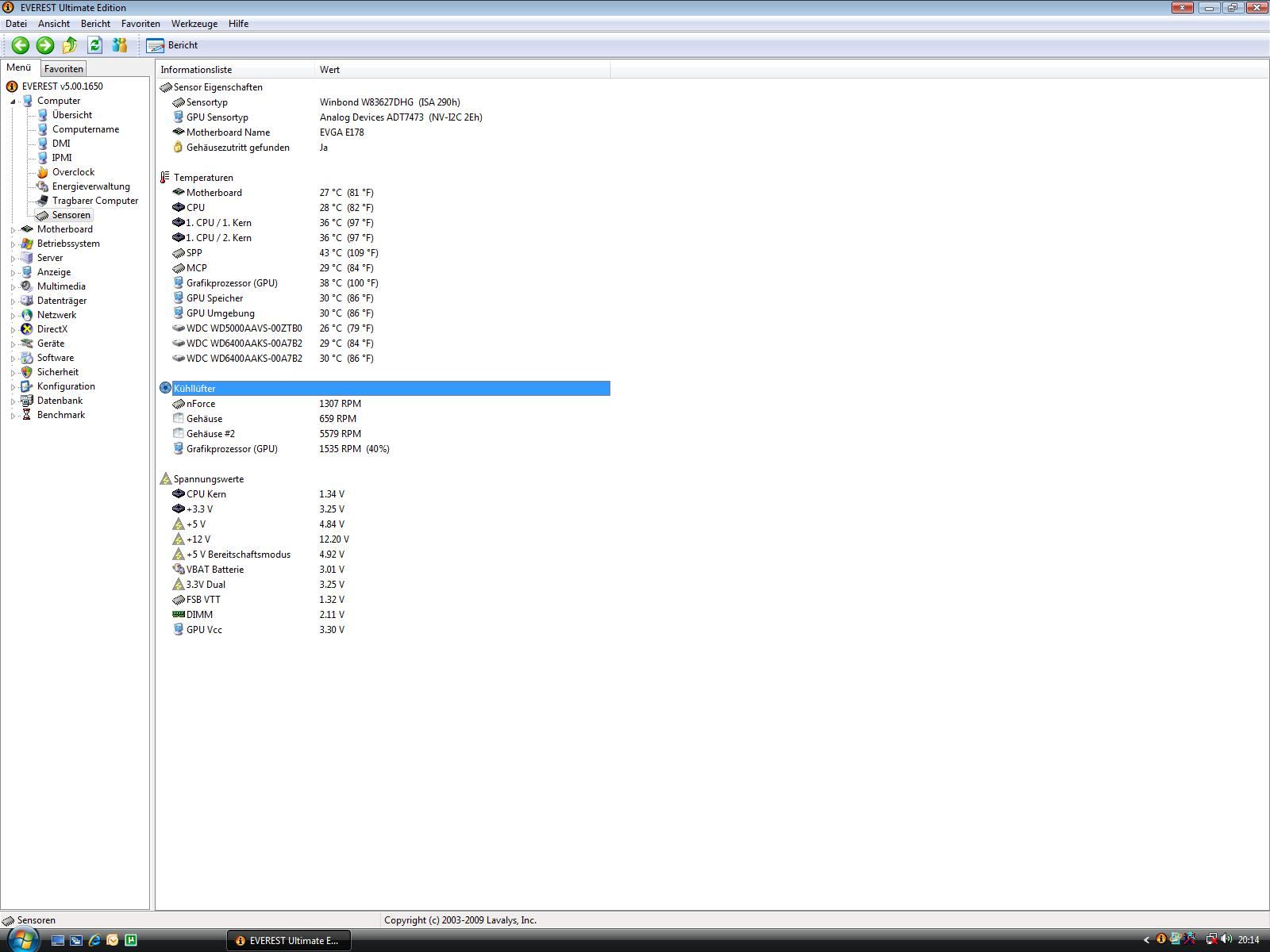Click the Sensoren icon in tree
The image size is (1270, 952).
43,215
